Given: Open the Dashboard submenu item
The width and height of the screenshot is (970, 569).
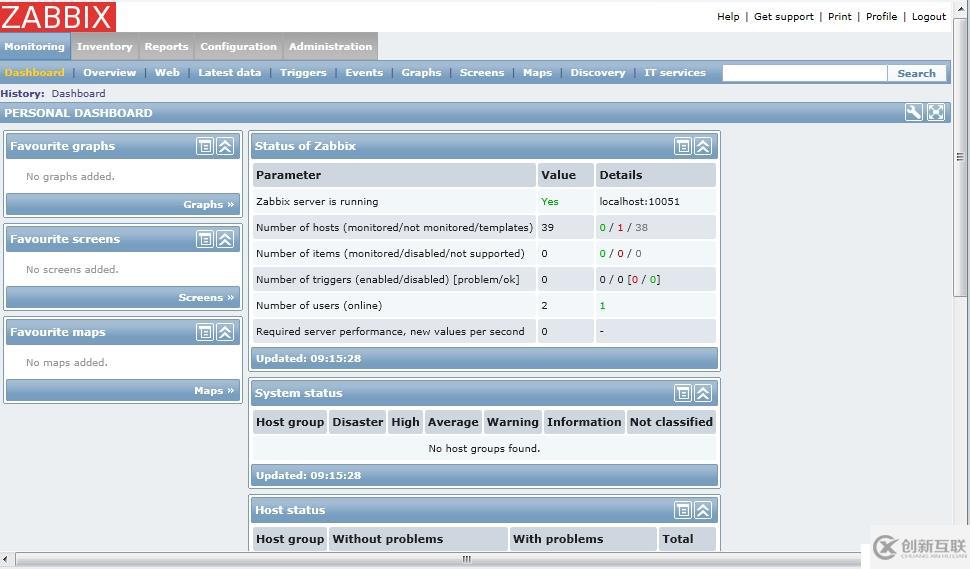Looking at the screenshot, I should pos(35,72).
